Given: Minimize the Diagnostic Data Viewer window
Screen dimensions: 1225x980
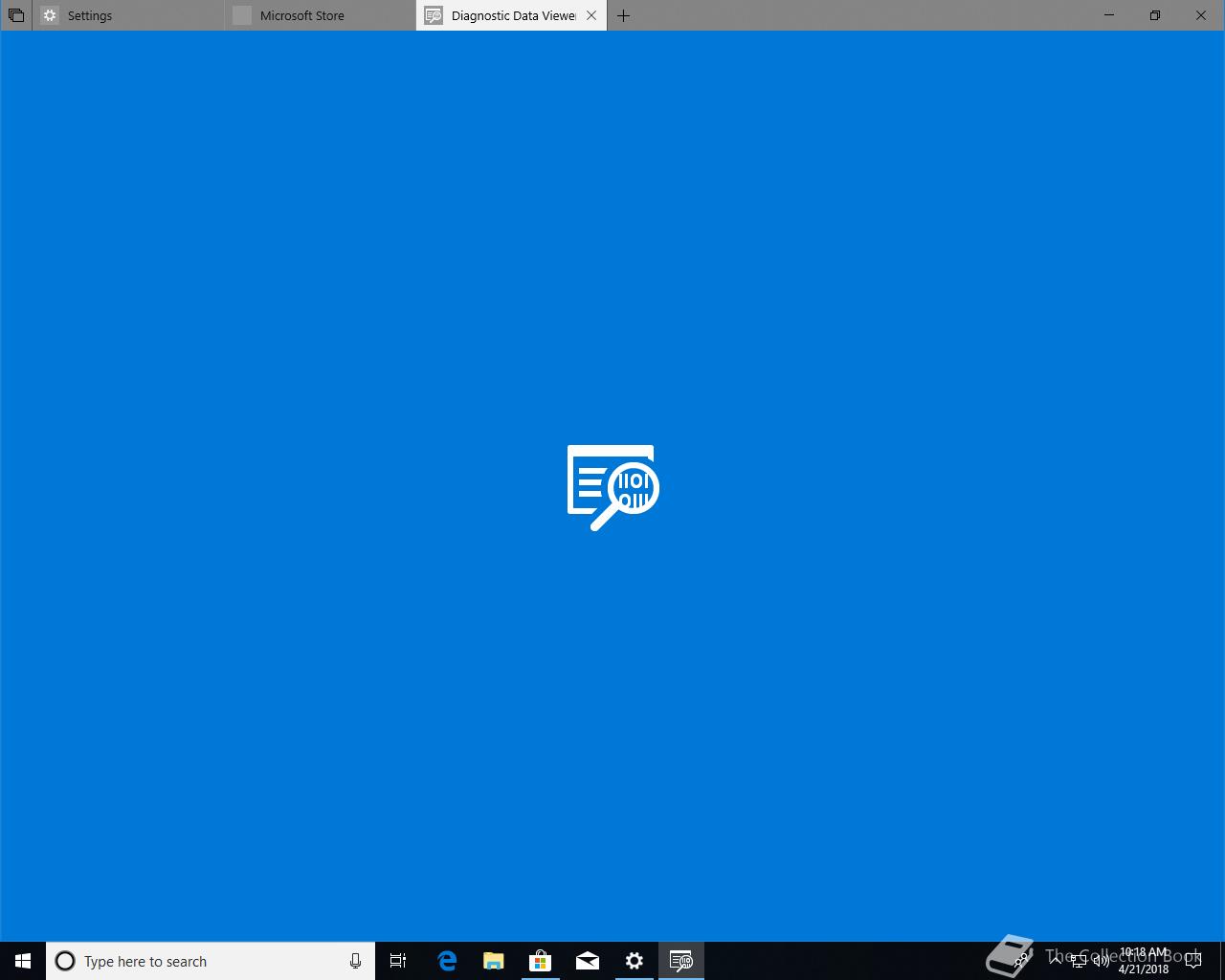Looking at the screenshot, I should tap(1109, 15).
